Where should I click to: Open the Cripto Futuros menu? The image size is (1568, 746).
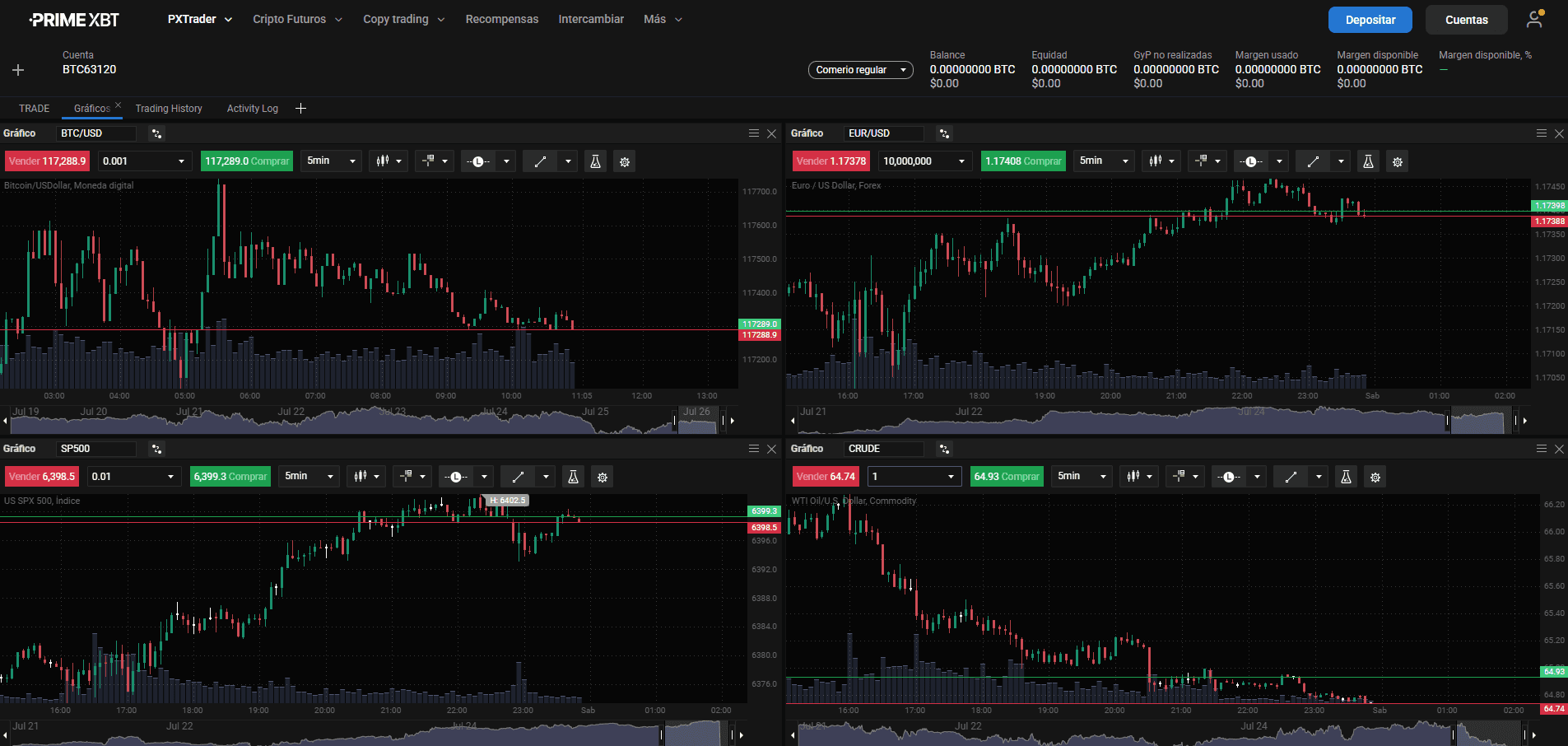coord(297,19)
